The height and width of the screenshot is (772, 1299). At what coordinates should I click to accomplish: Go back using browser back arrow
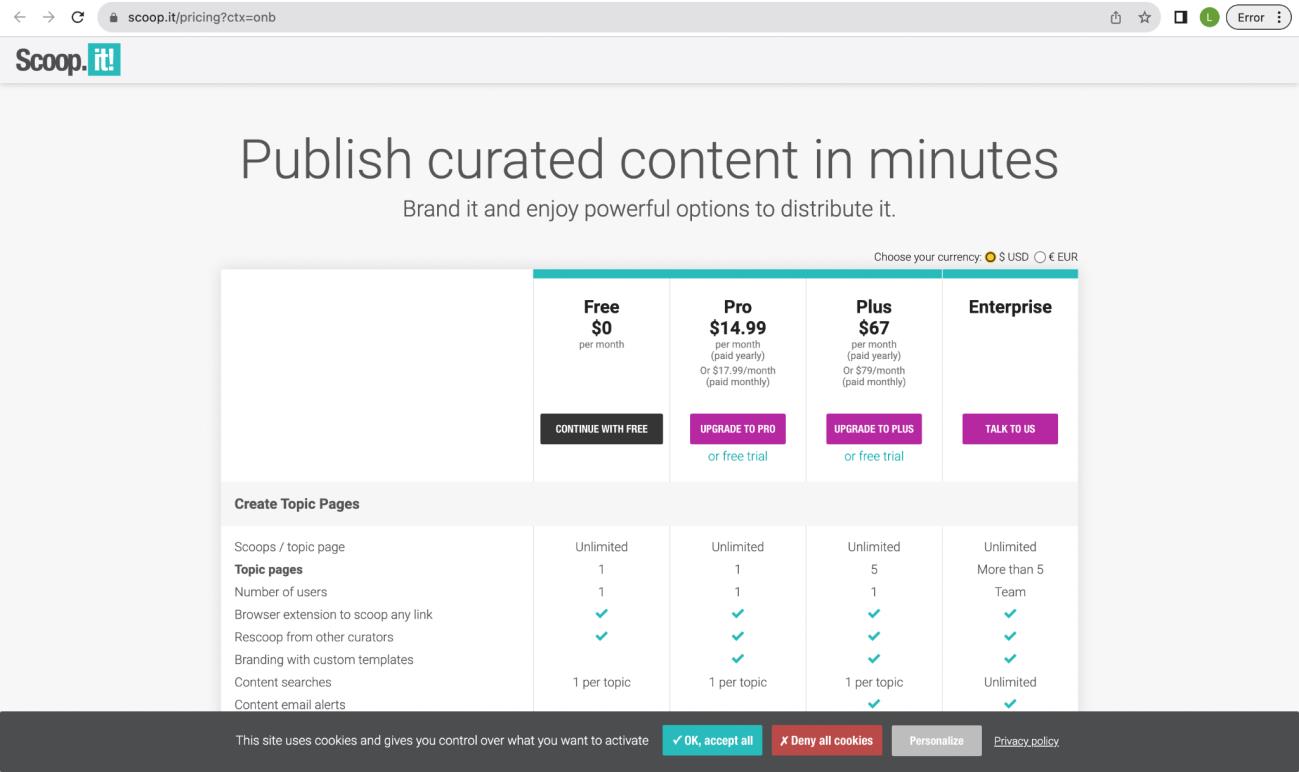pos(20,17)
